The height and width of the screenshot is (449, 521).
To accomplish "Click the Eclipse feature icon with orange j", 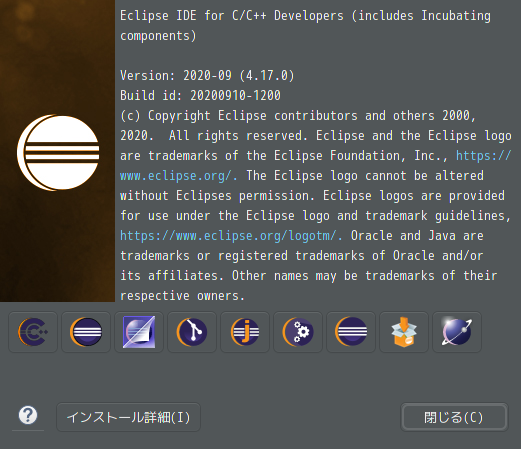I will [x=245, y=332].
